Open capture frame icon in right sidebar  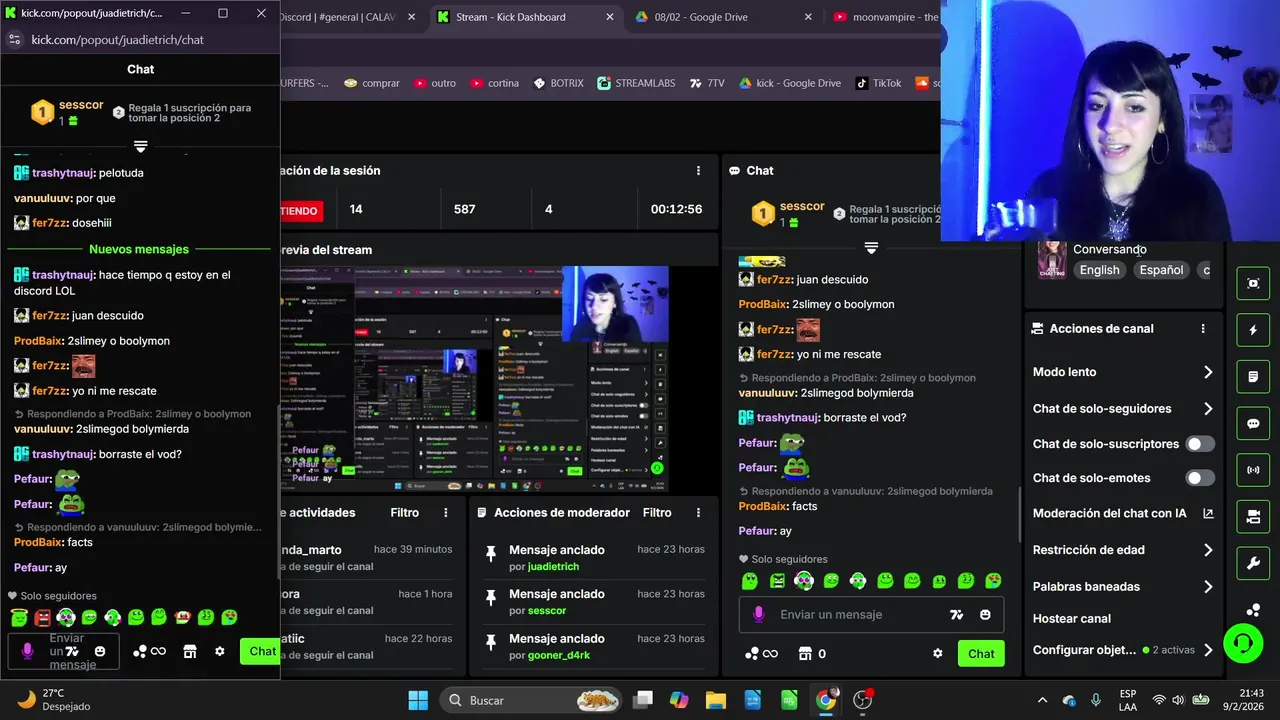click(1253, 283)
